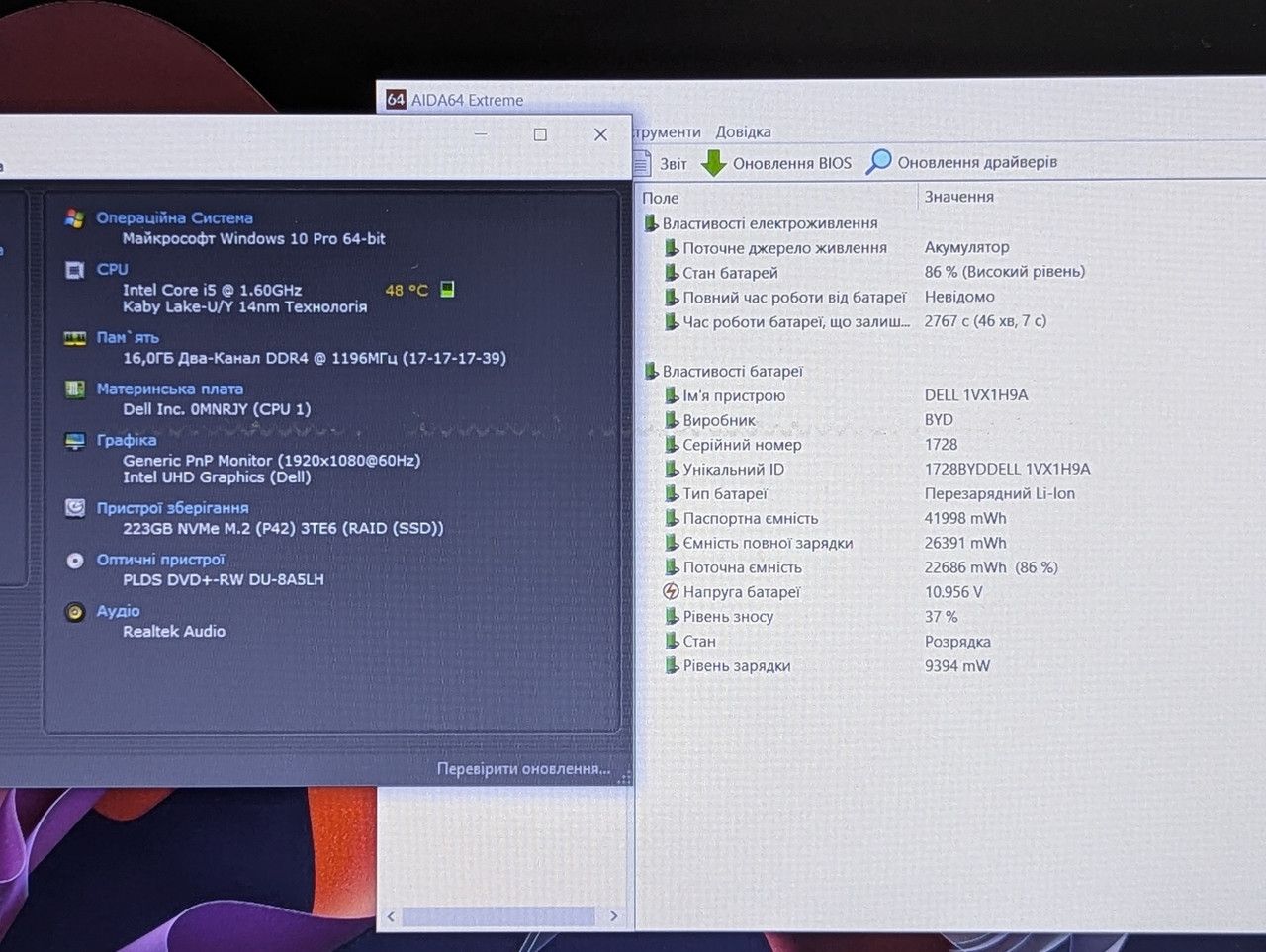Open the Довідка menu in AIDA64
This screenshot has height=952, width=1266.
pos(743,131)
